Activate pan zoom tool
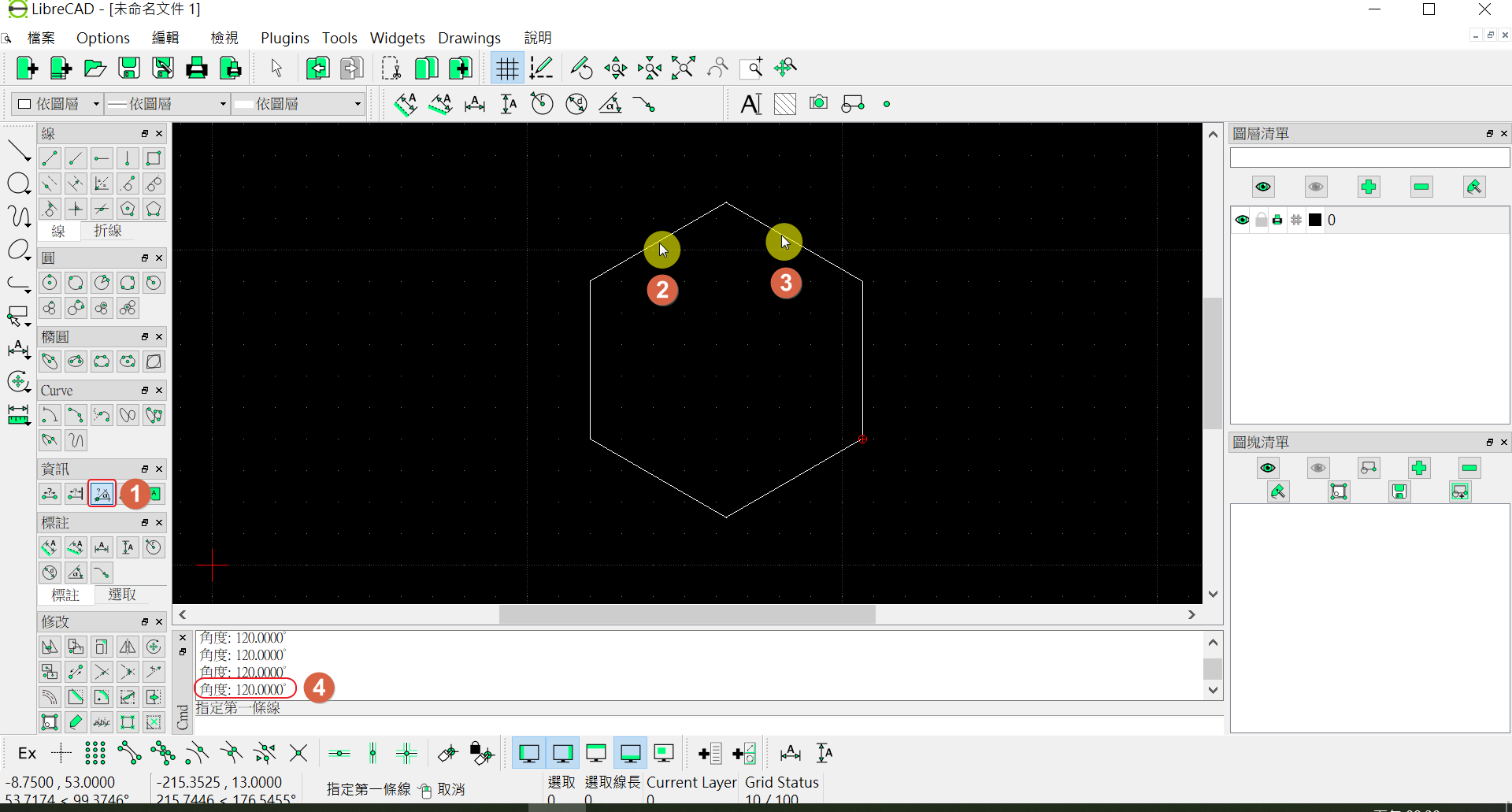 coord(786,69)
